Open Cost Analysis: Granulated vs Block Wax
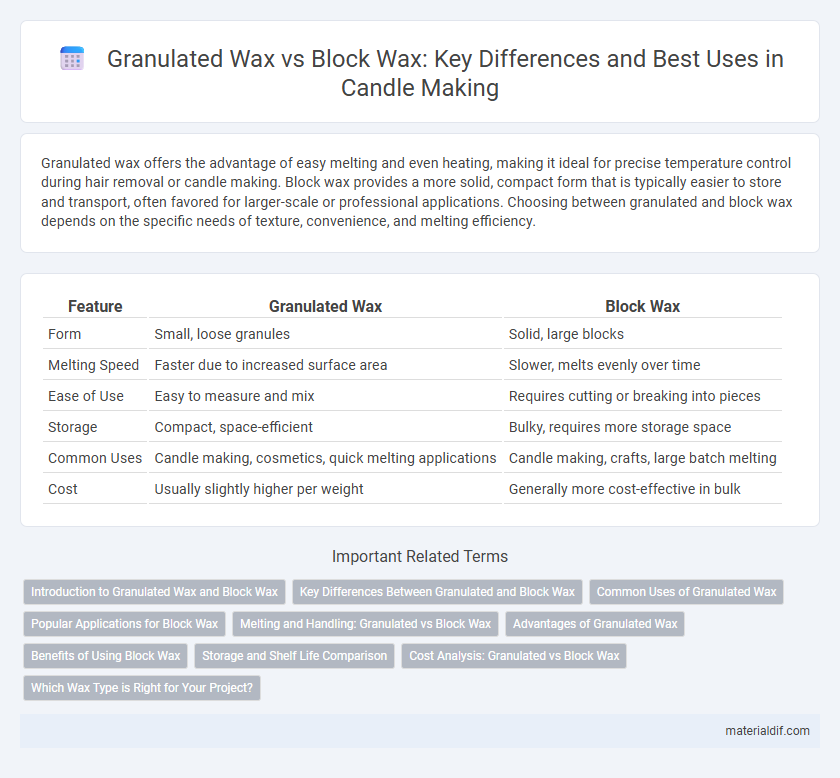Viewport: 840px width, 778px height. tap(514, 656)
